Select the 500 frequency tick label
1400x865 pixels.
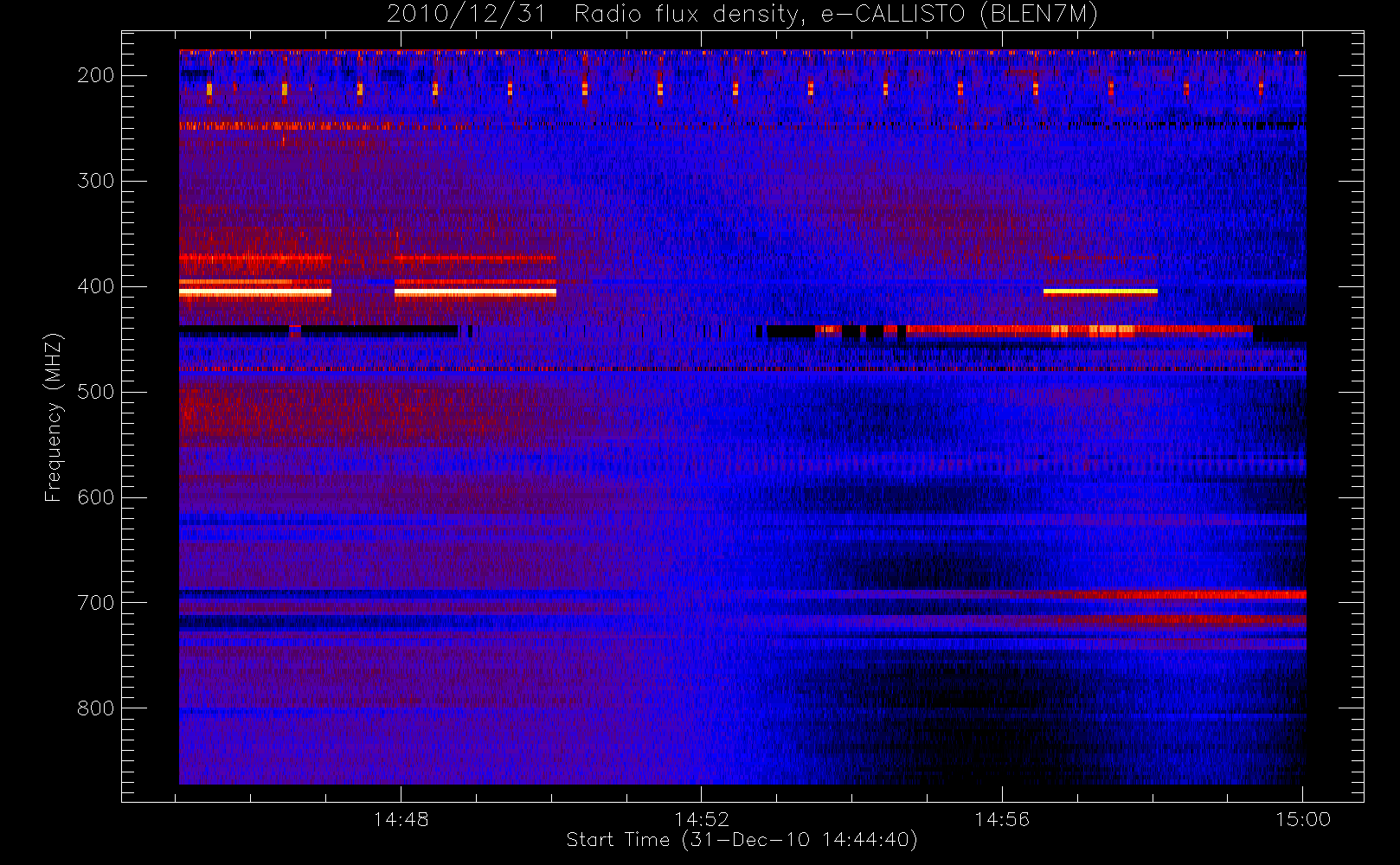95,392
